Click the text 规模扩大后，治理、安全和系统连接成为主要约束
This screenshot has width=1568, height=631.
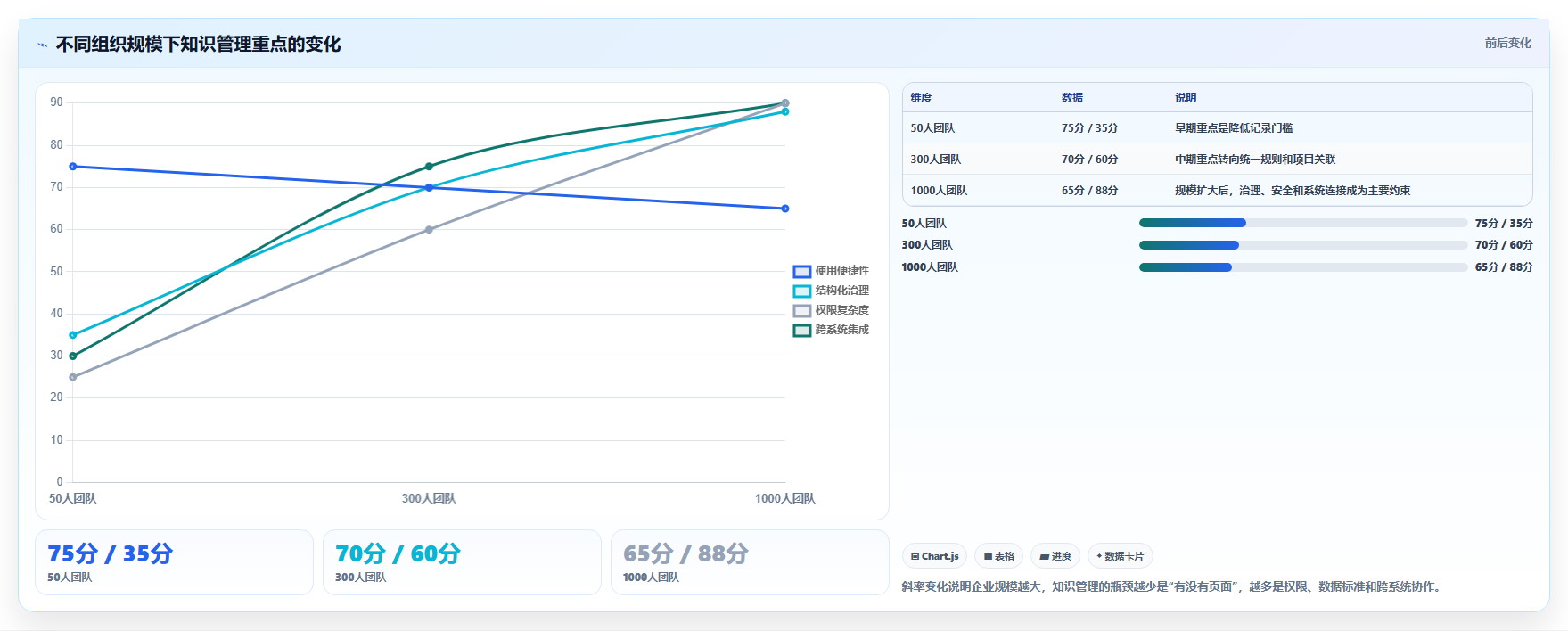pos(1292,191)
